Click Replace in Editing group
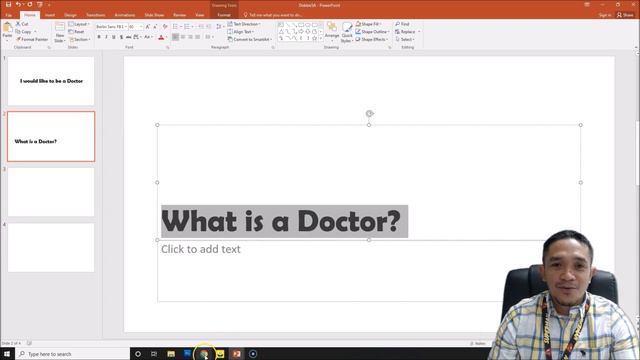The height and width of the screenshot is (360, 640). tap(407, 32)
